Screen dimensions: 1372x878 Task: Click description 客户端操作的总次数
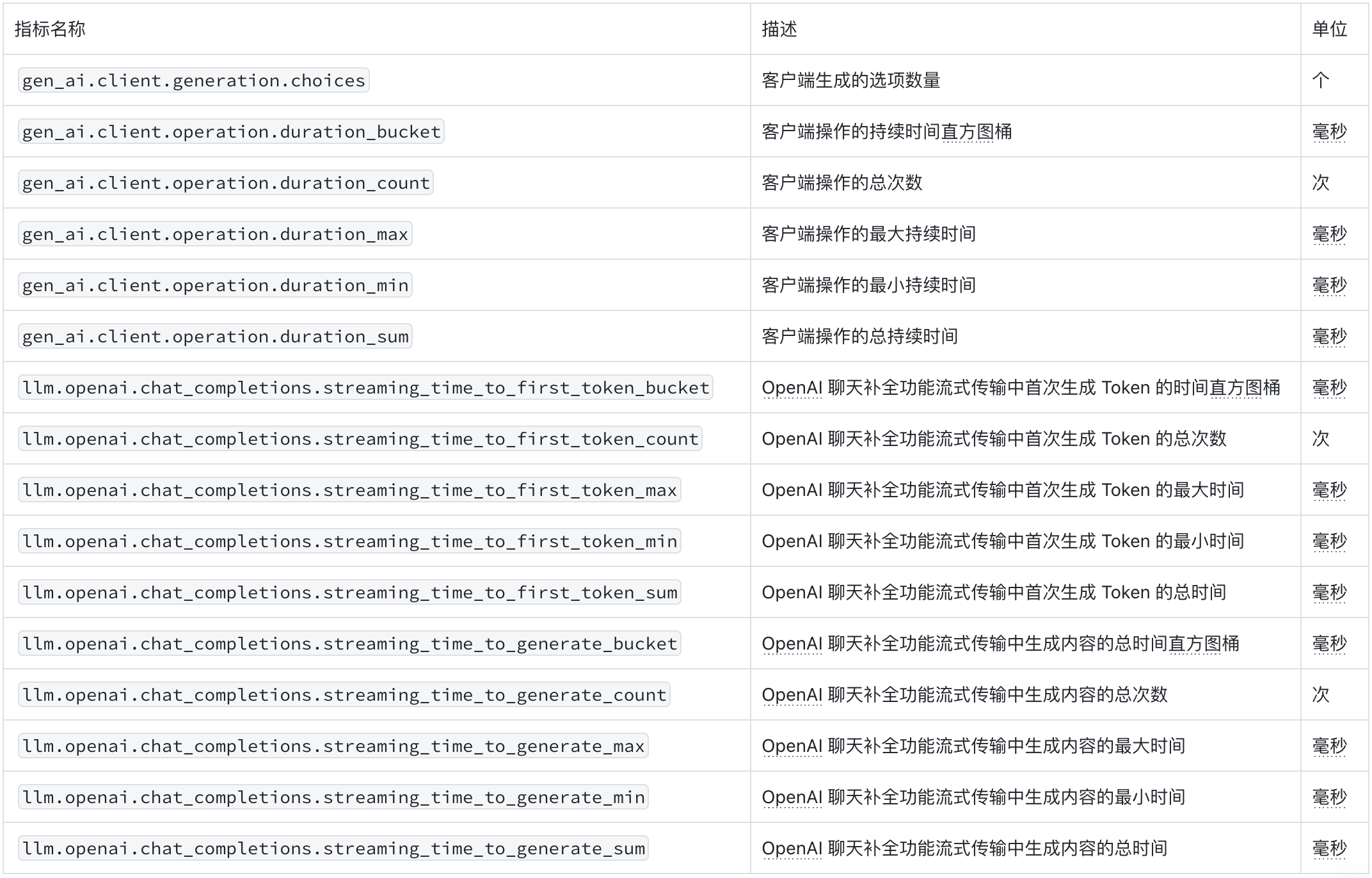pyautogui.click(x=842, y=182)
